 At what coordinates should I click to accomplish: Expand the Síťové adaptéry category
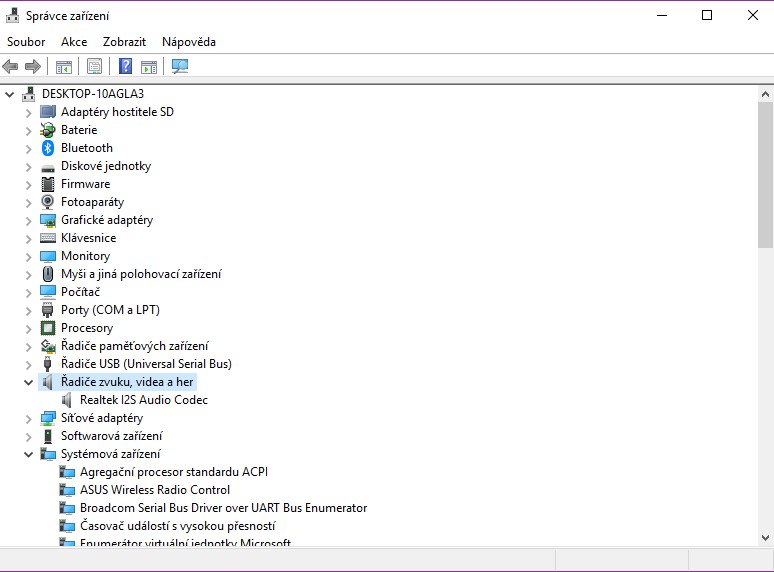[x=28, y=419]
